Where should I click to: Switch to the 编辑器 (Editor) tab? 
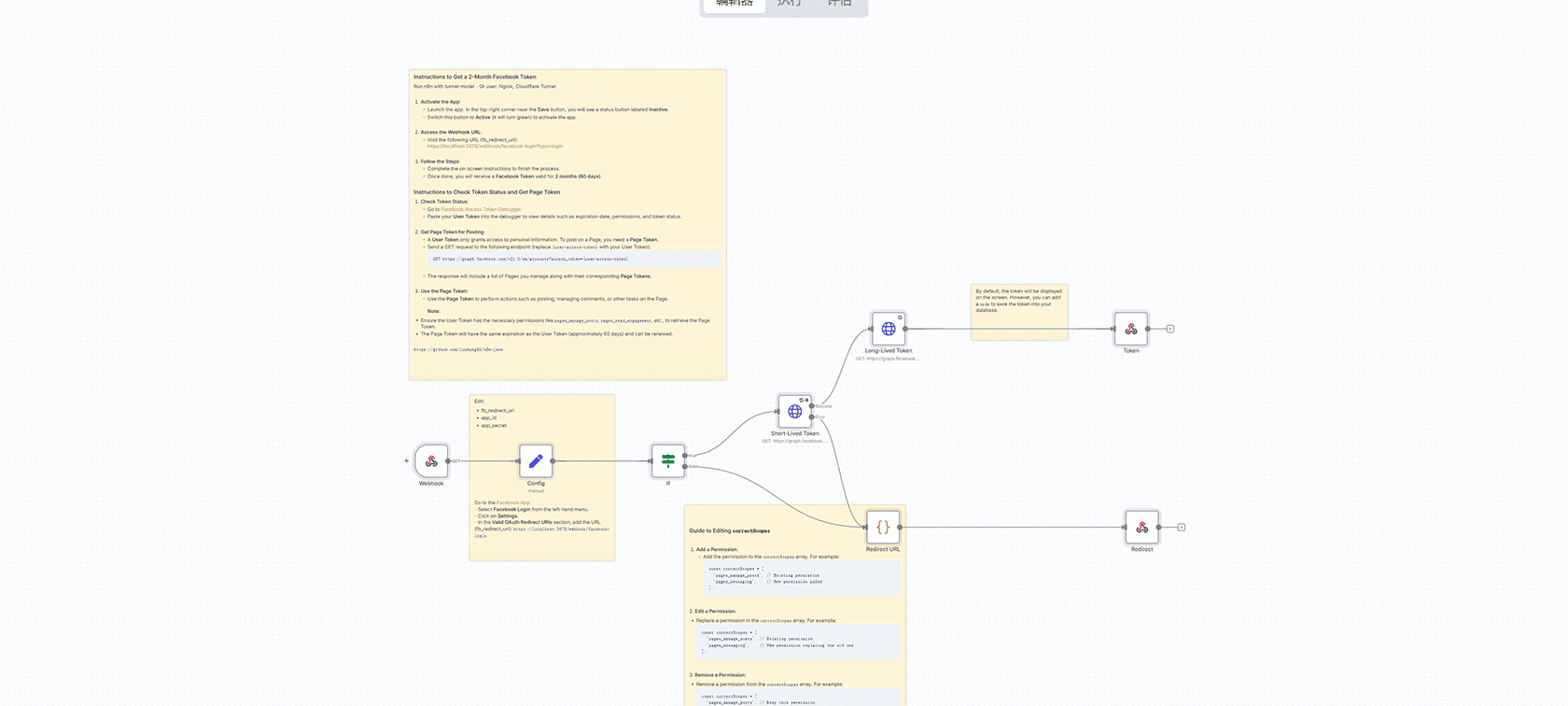tap(734, 4)
